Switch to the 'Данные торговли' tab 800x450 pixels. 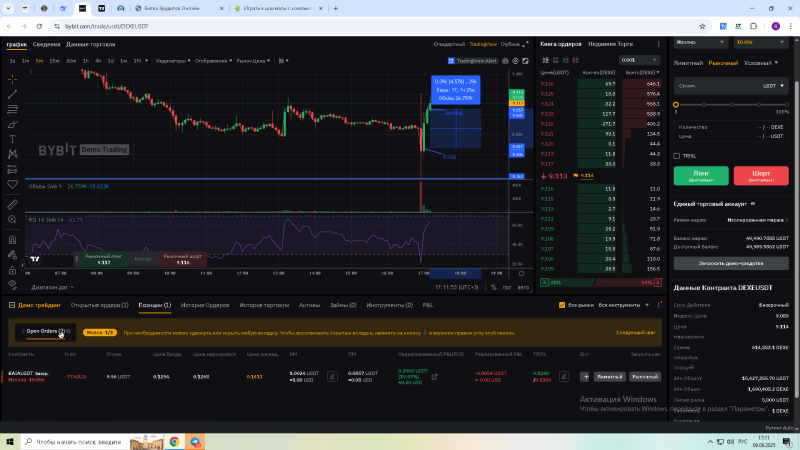pyautogui.click(x=90, y=44)
